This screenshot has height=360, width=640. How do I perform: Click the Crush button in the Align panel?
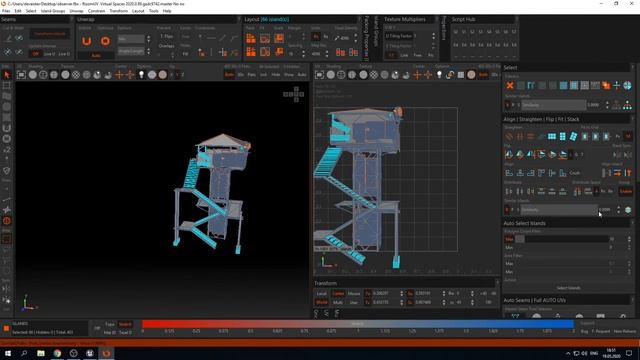575,173
